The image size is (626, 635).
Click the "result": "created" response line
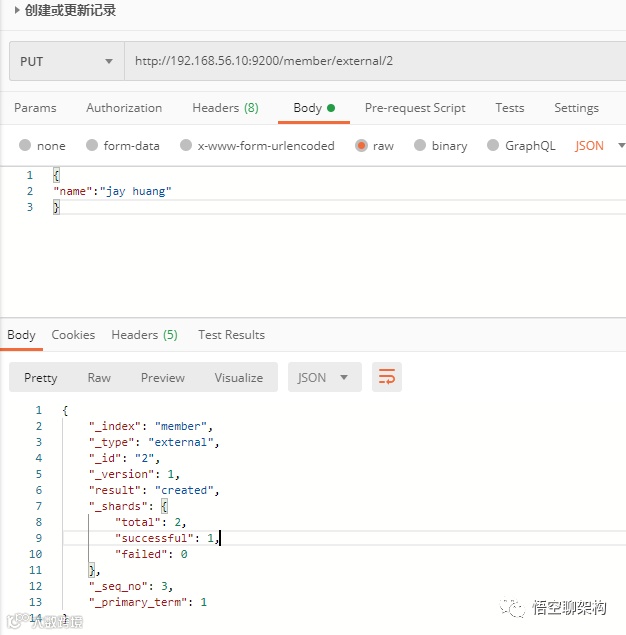click(x=154, y=490)
